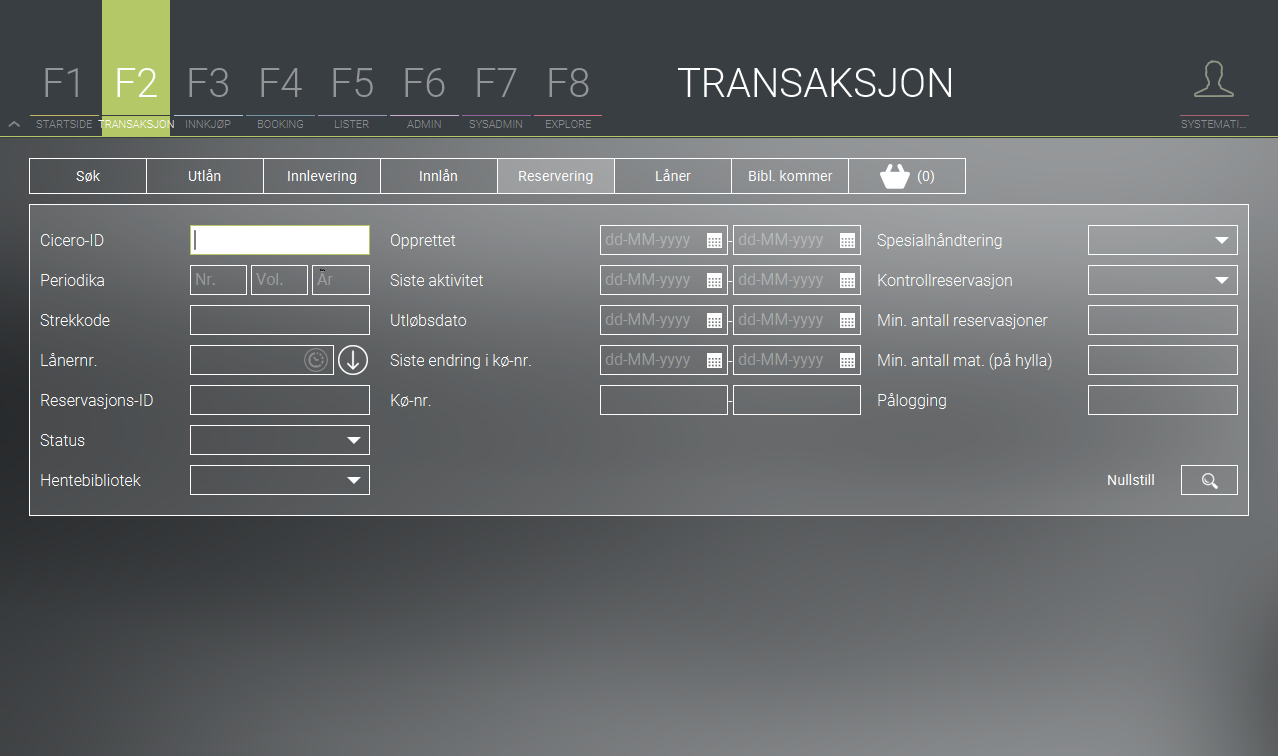
Task: Switch to the Utlån tab
Action: point(205,176)
